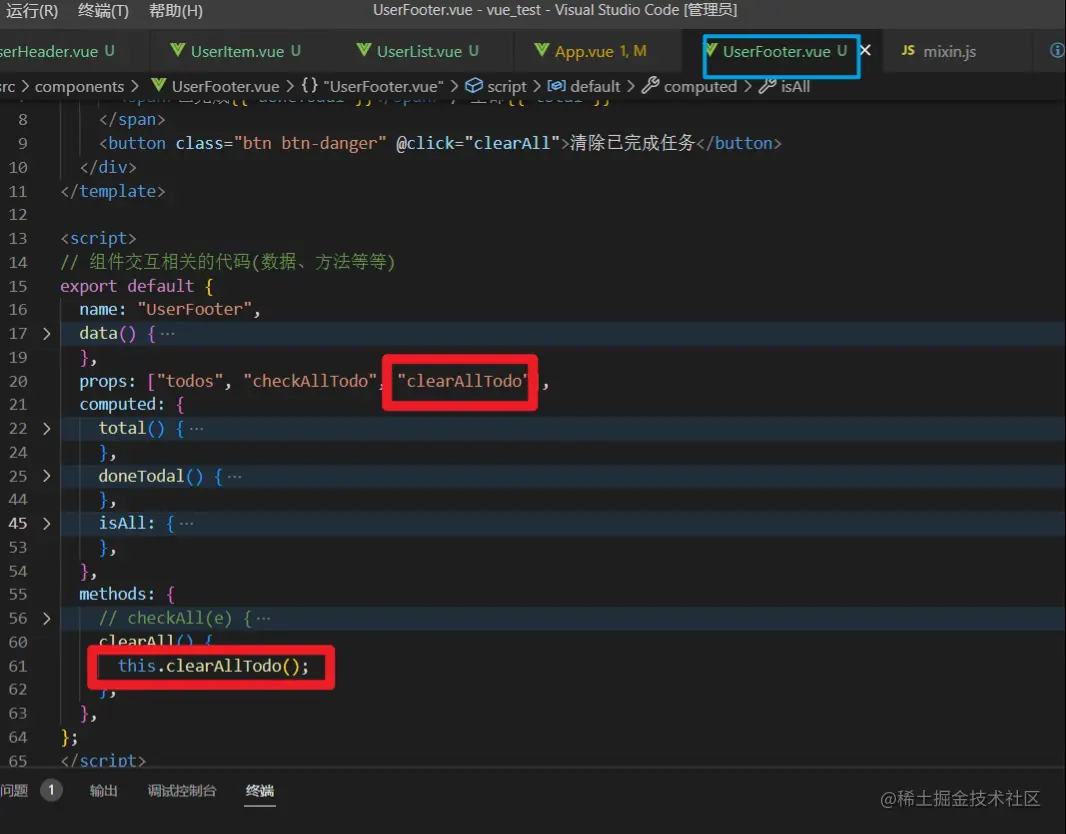Click @click="clearAll" attribute on line 9
Screen dimensions: 1066x834
click(478, 143)
